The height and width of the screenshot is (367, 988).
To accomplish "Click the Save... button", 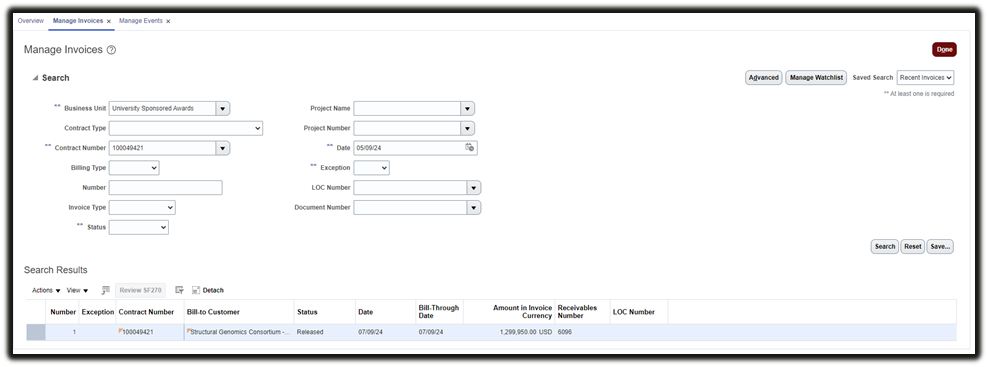I will pyautogui.click(x=939, y=247).
